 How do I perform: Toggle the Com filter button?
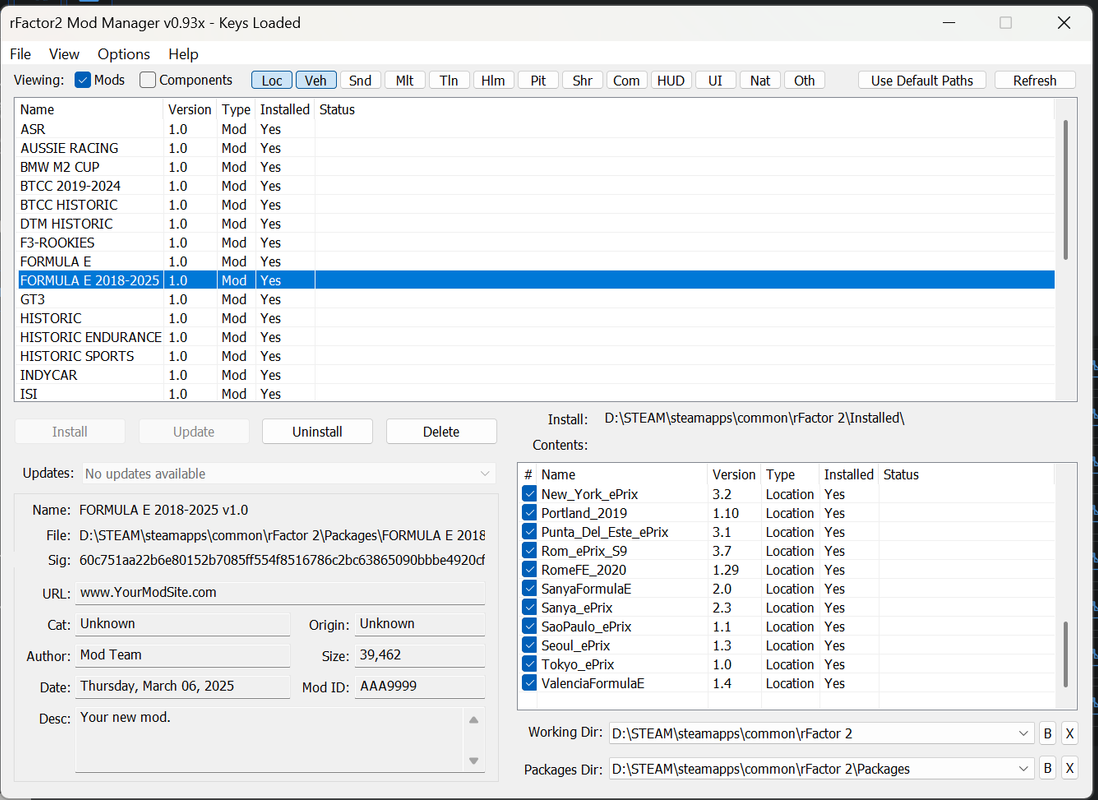coord(627,81)
